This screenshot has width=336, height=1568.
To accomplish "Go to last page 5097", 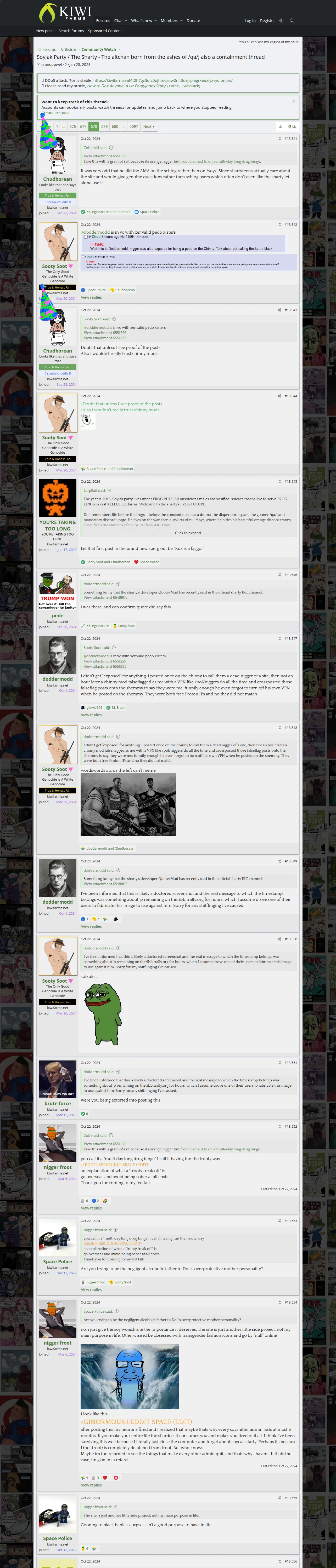I will [x=133, y=126].
